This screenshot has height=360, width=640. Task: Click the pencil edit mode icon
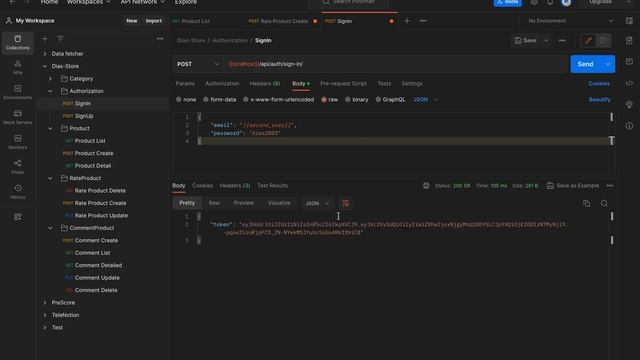tap(588, 40)
